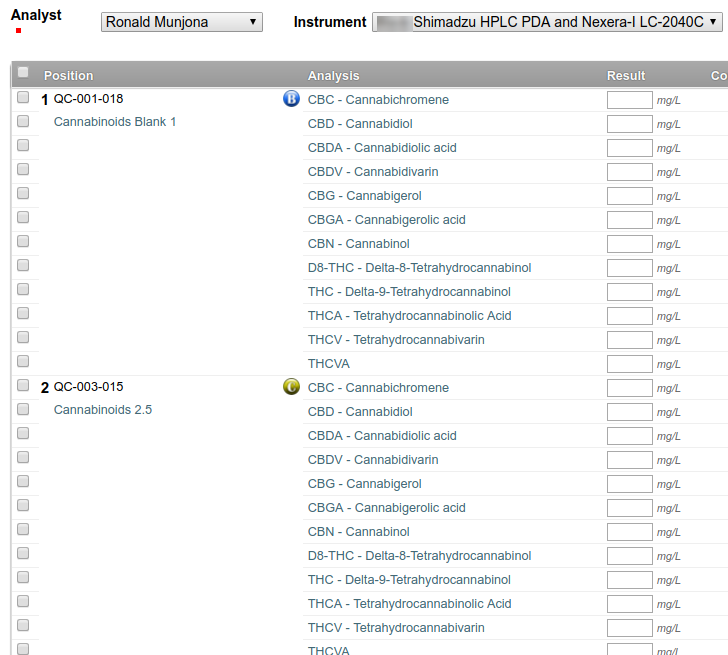Image resolution: width=728 pixels, height=655 pixels.
Task: Click the Cannabinoids Blank 1 link
Action: point(115,122)
